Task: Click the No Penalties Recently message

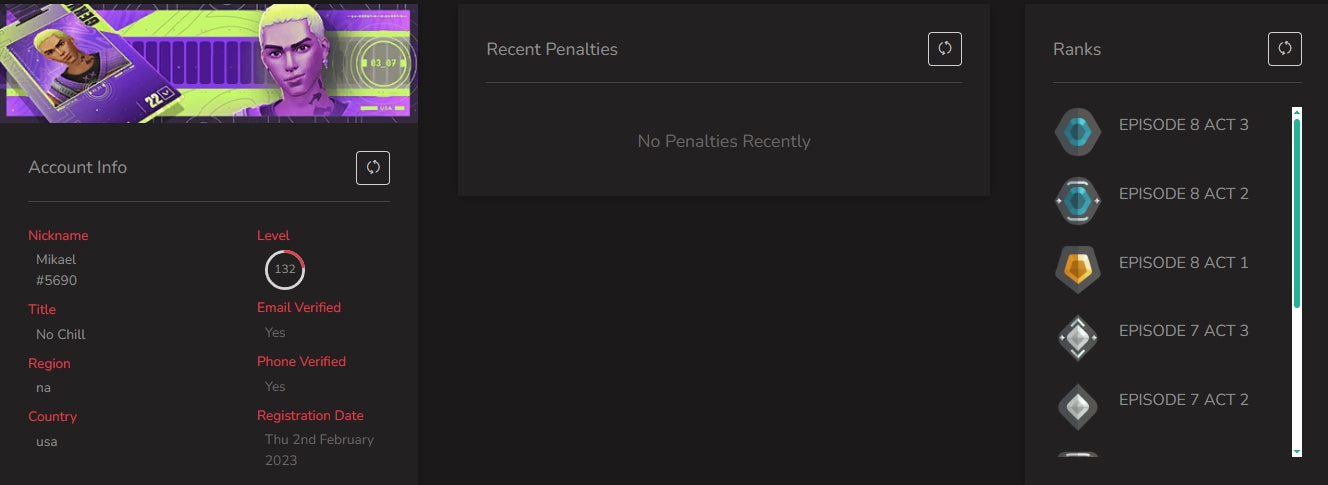Action: [x=724, y=142]
